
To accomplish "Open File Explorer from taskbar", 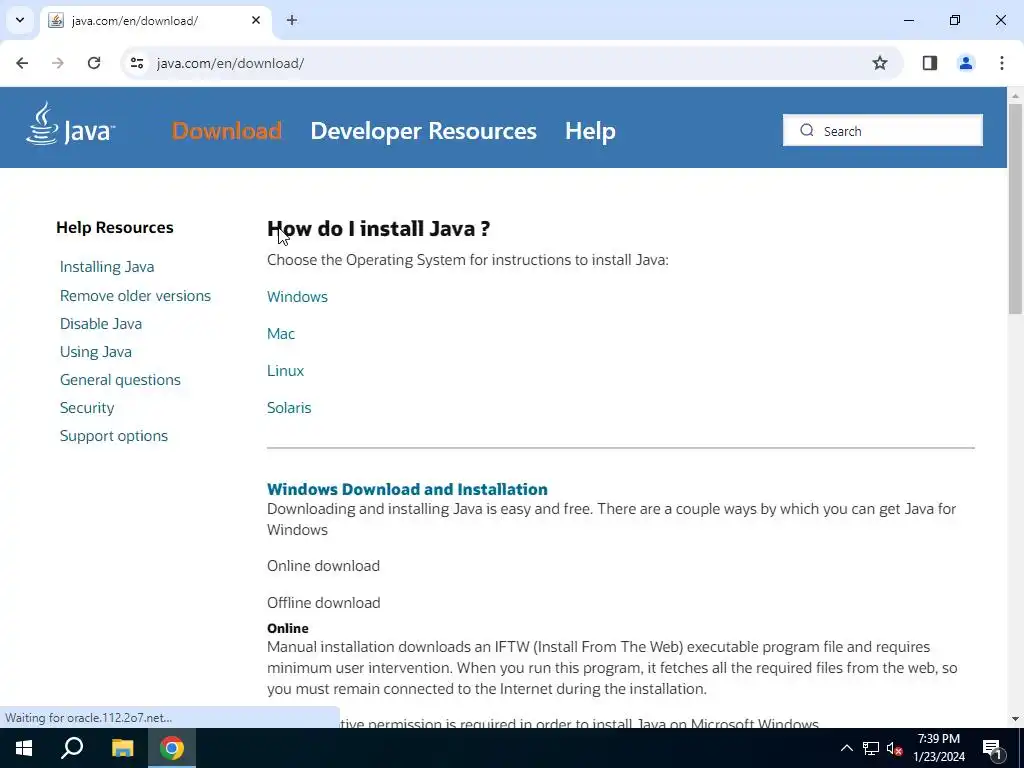I will [122, 748].
